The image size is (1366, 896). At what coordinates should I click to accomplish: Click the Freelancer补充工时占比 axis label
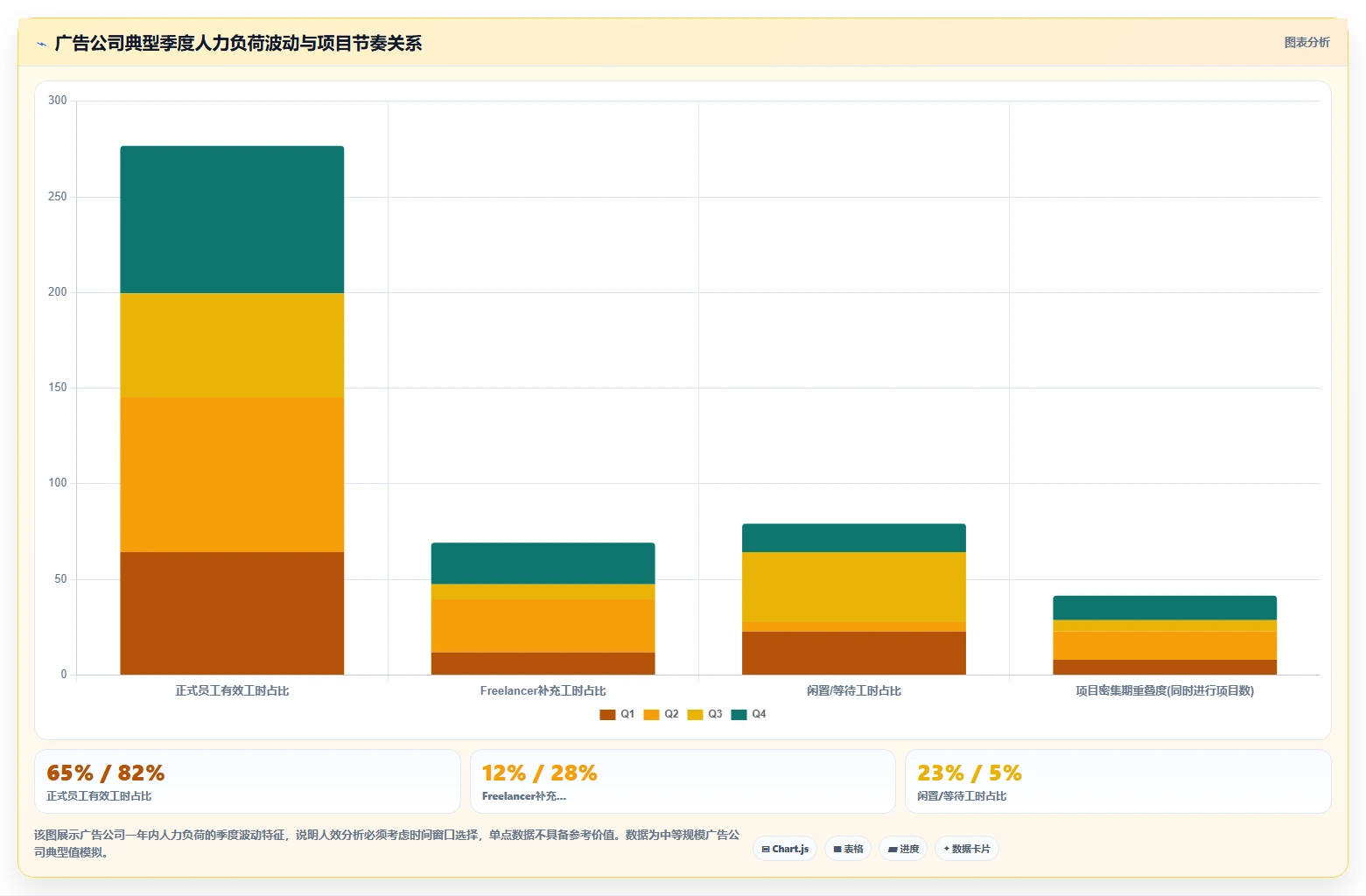pos(543,691)
